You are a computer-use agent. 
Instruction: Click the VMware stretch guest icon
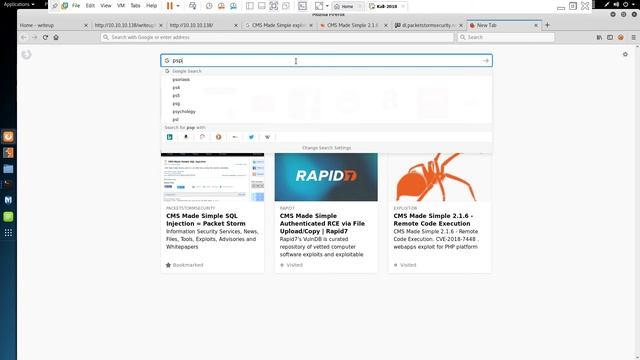[x=319, y=6]
